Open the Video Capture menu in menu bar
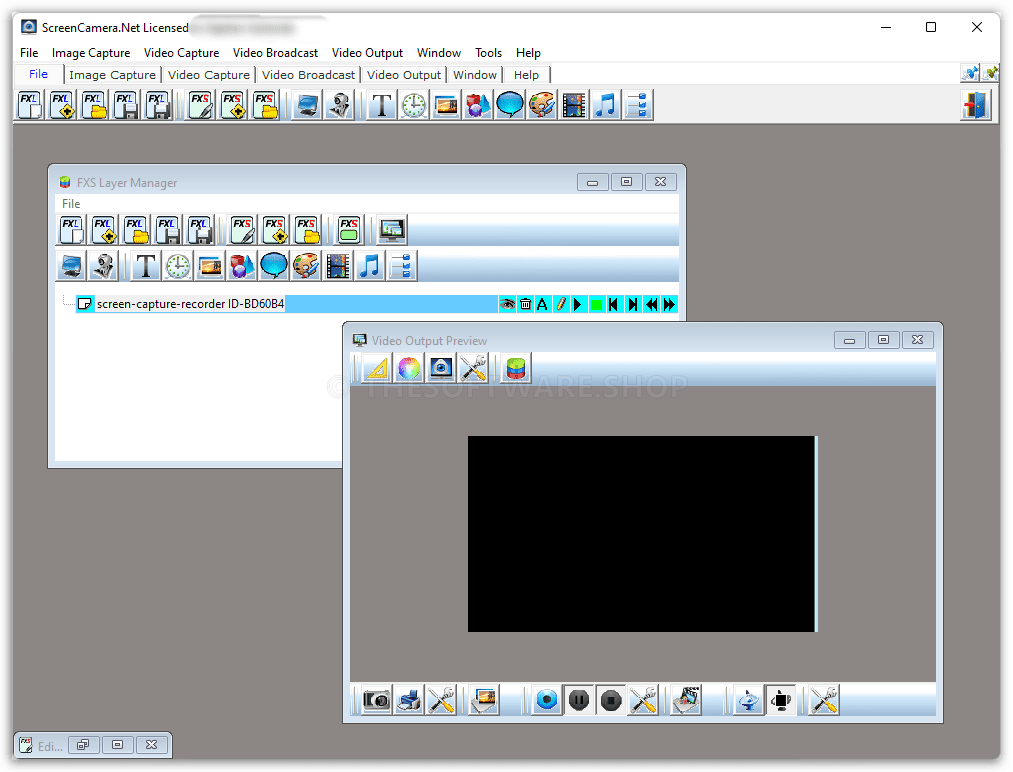Image resolution: width=1013 pixels, height=772 pixels. pyautogui.click(x=181, y=53)
